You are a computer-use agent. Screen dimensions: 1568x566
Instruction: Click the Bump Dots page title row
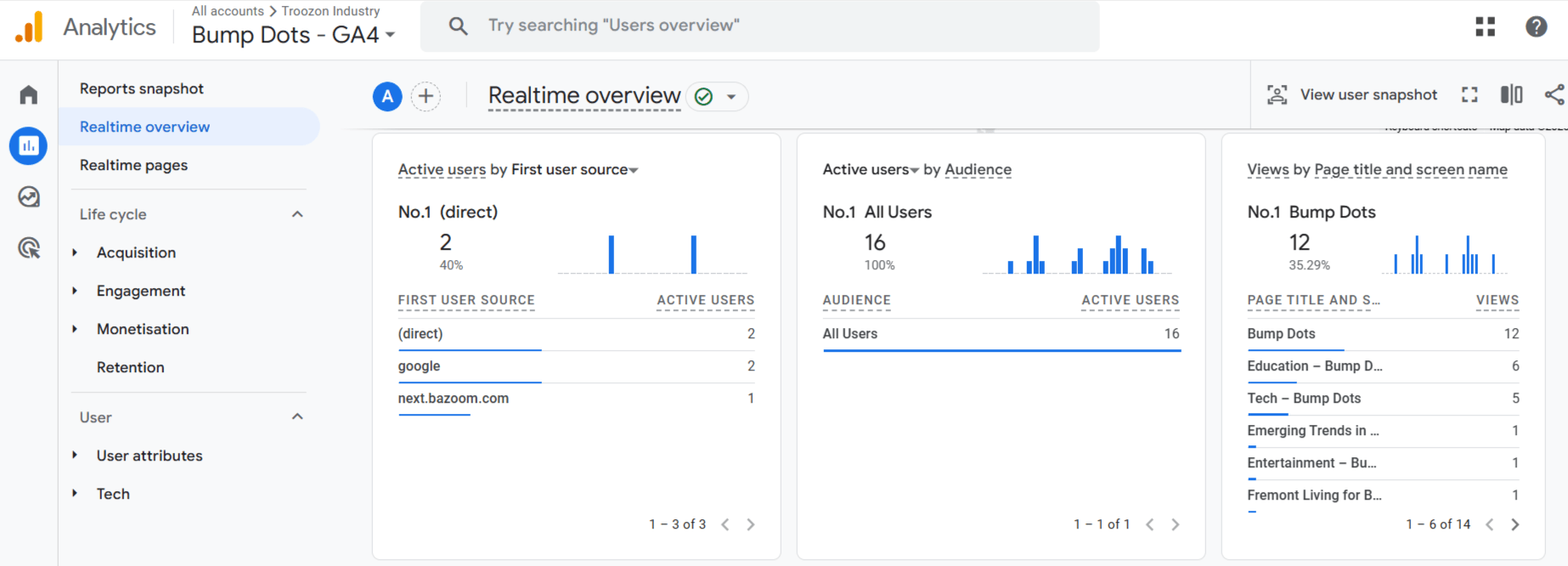1384,334
